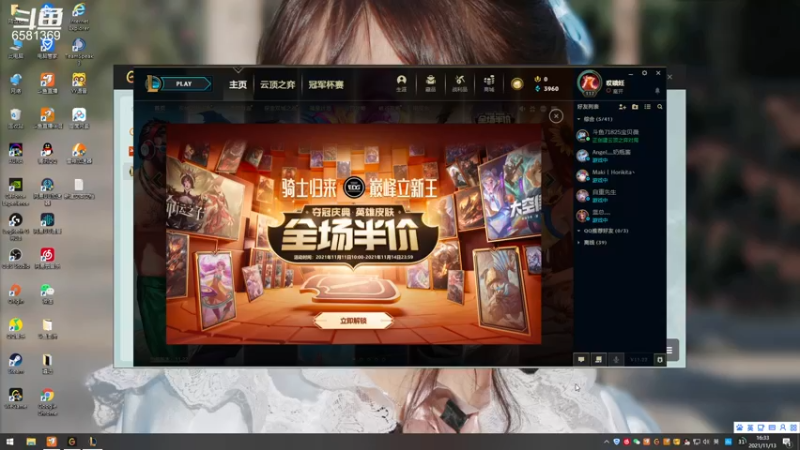Click the WeChat tray icon
The image size is (800, 450).
pos(636,442)
